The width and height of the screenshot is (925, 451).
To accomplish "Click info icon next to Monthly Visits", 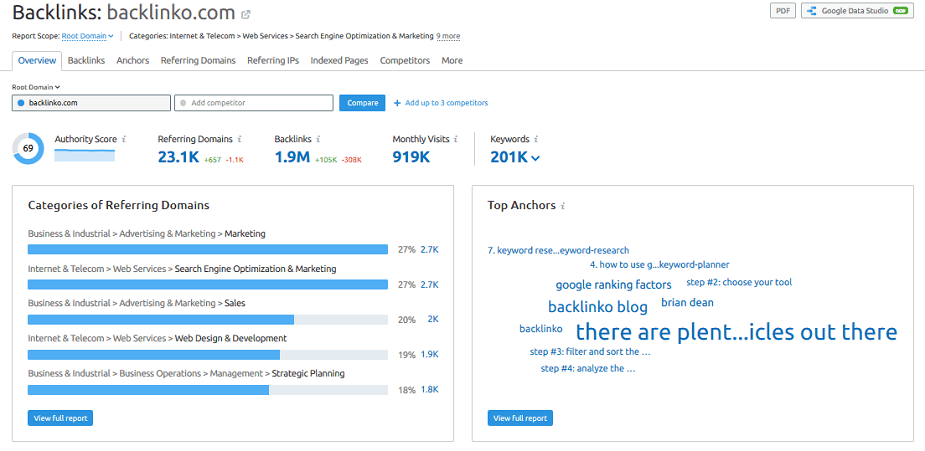I will coord(456,140).
